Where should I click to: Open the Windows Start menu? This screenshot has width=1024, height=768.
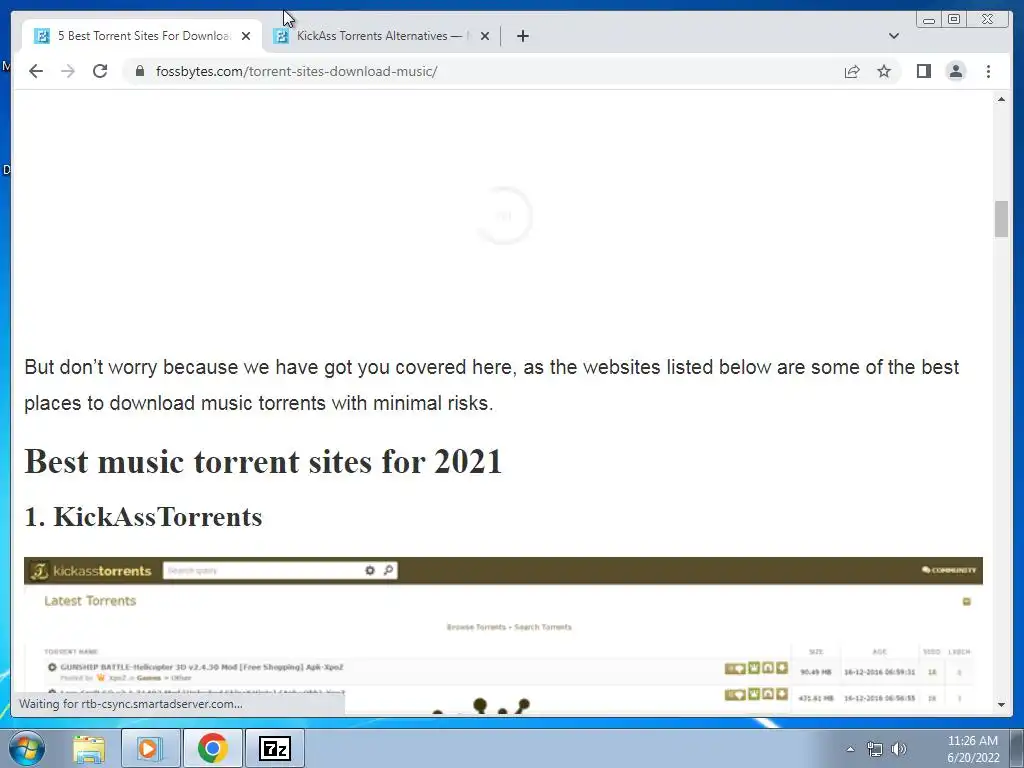[26, 748]
